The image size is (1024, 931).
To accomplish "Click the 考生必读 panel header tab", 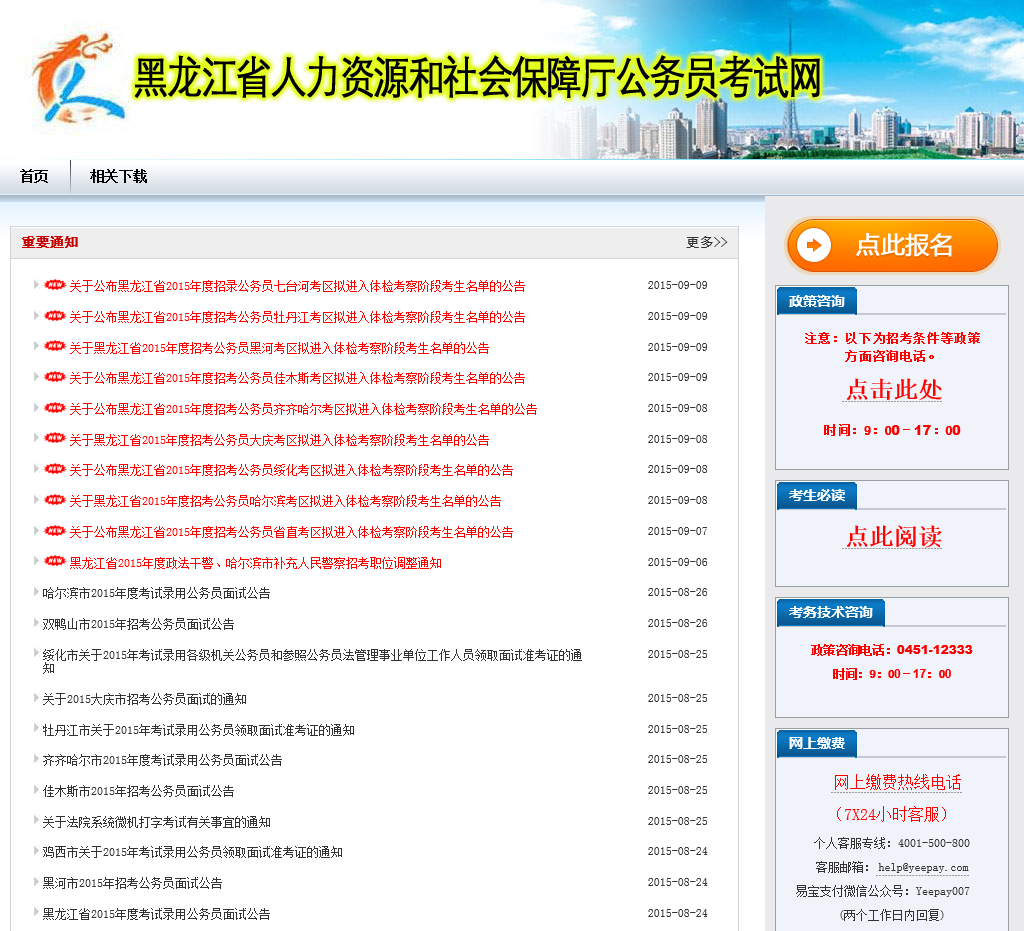I will click(x=816, y=496).
